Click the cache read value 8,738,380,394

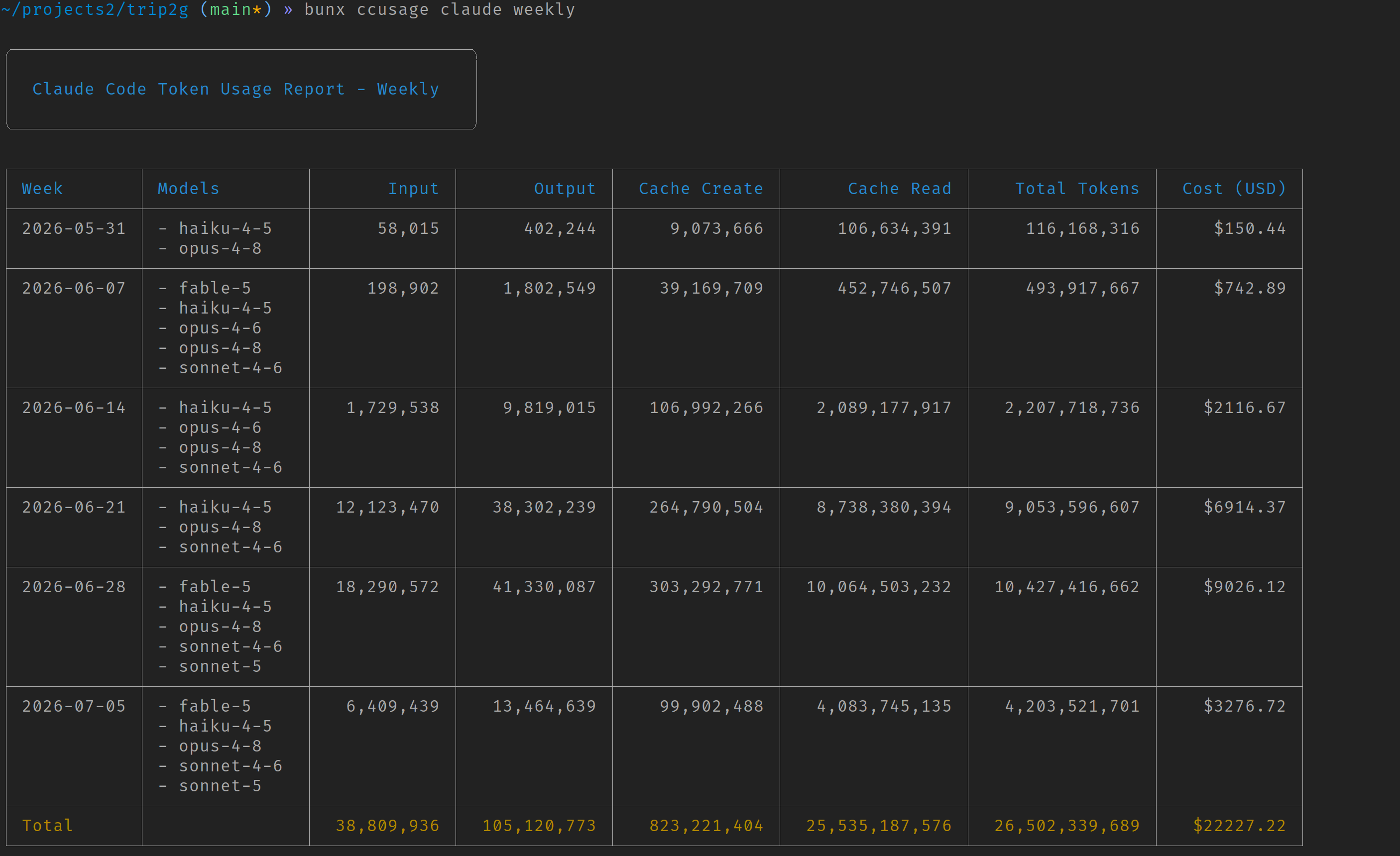[884, 507]
